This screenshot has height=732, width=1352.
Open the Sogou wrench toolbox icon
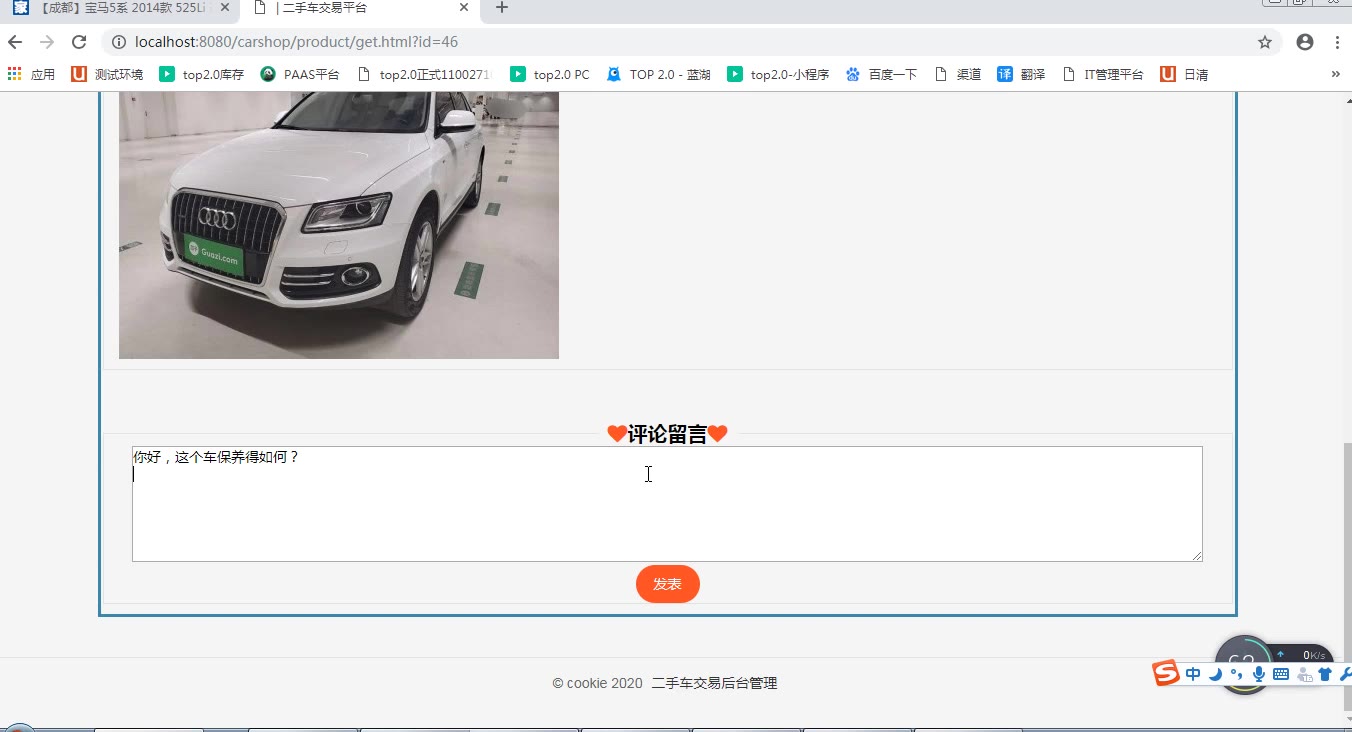pos(1345,675)
